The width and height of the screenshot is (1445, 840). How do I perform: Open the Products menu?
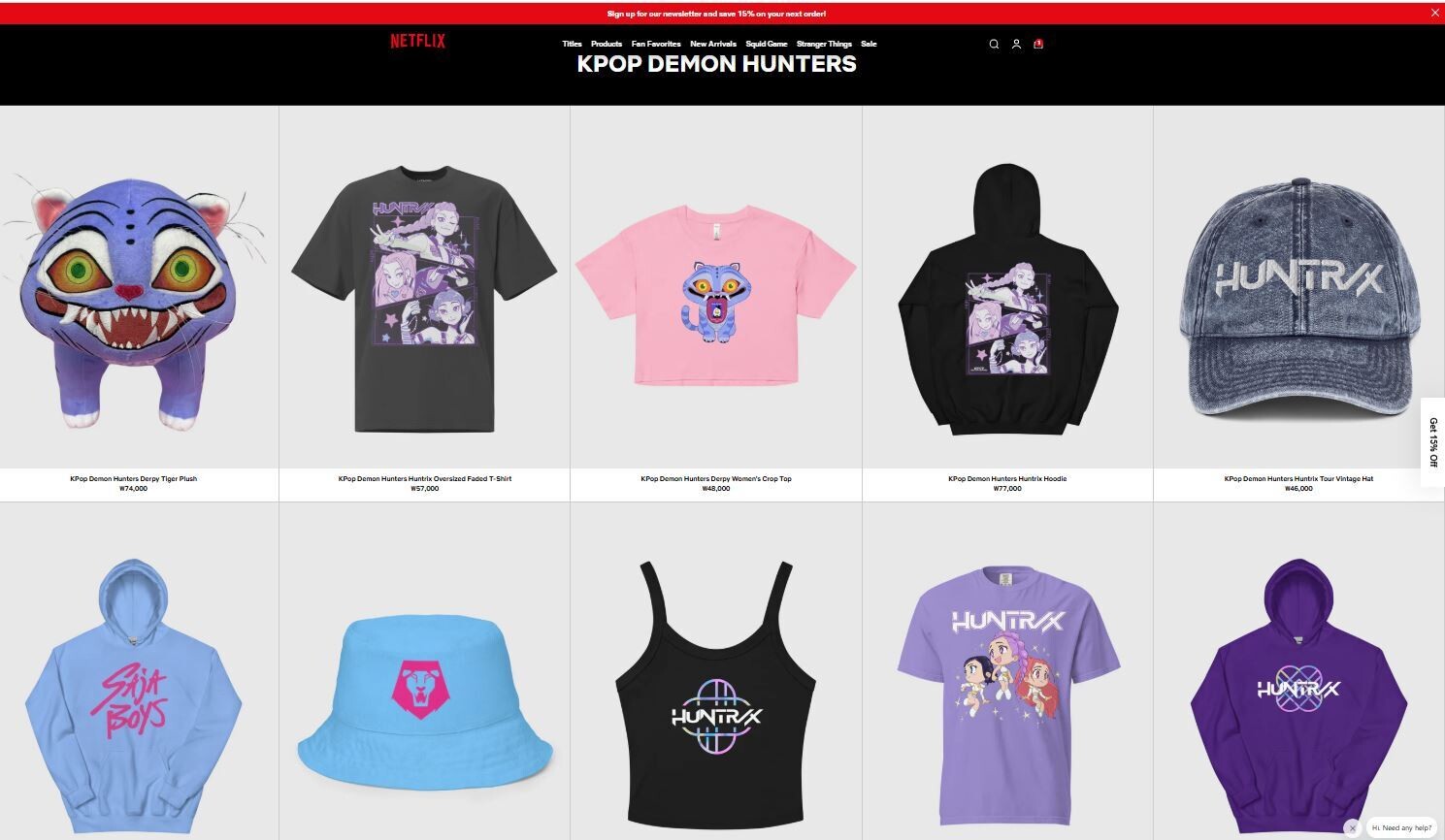(x=607, y=44)
